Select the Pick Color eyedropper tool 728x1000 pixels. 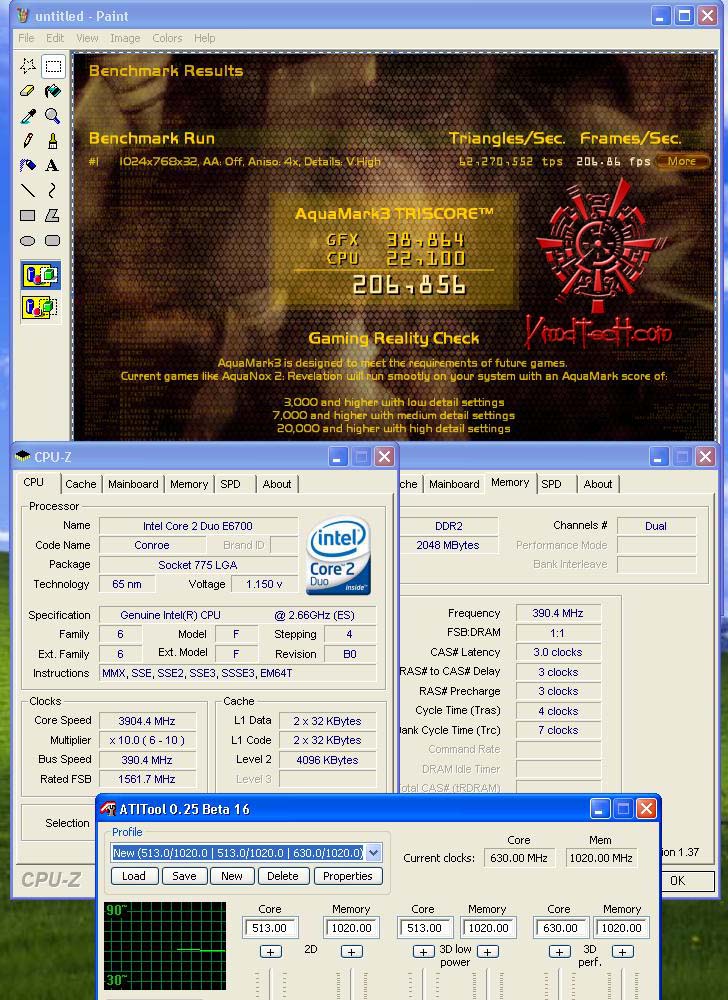tap(27, 115)
